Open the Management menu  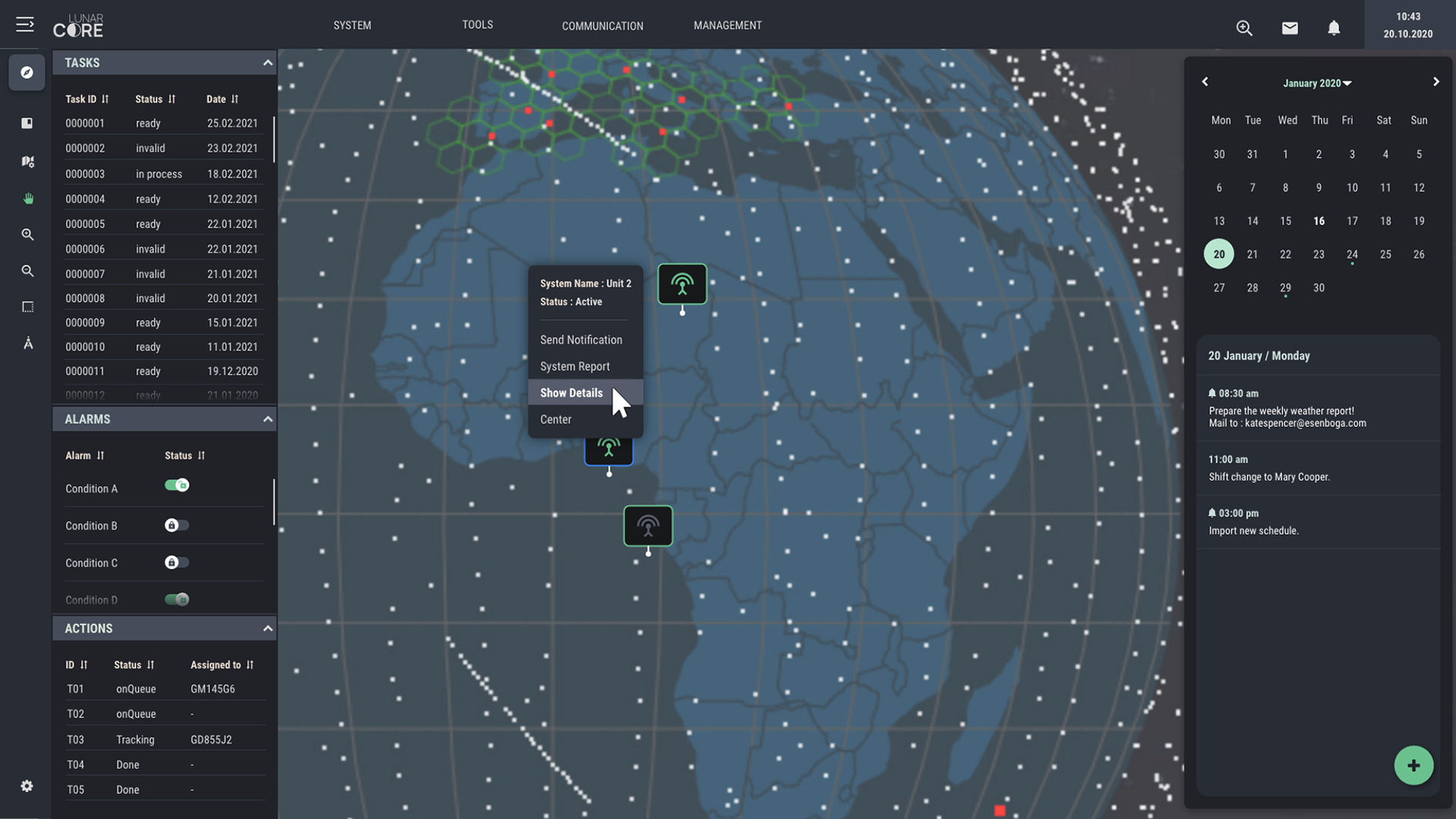(728, 25)
